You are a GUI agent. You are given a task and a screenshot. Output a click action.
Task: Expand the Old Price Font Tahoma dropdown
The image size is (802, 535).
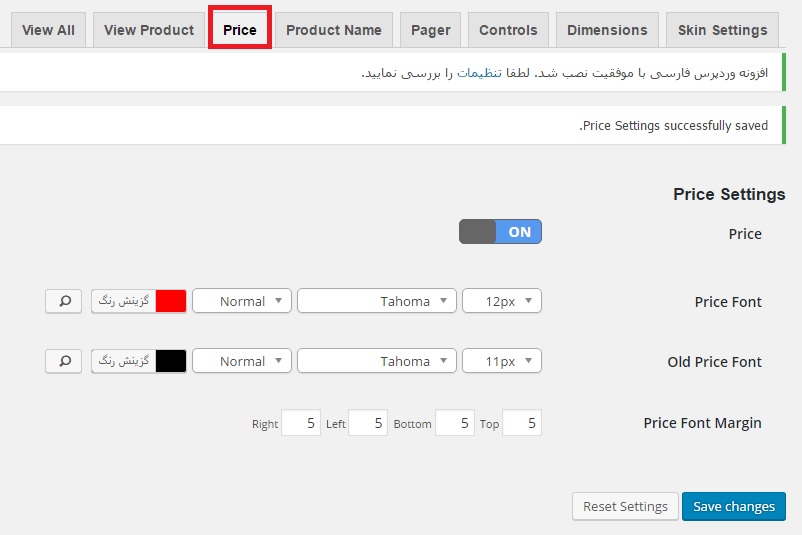click(x=377, y=361)
